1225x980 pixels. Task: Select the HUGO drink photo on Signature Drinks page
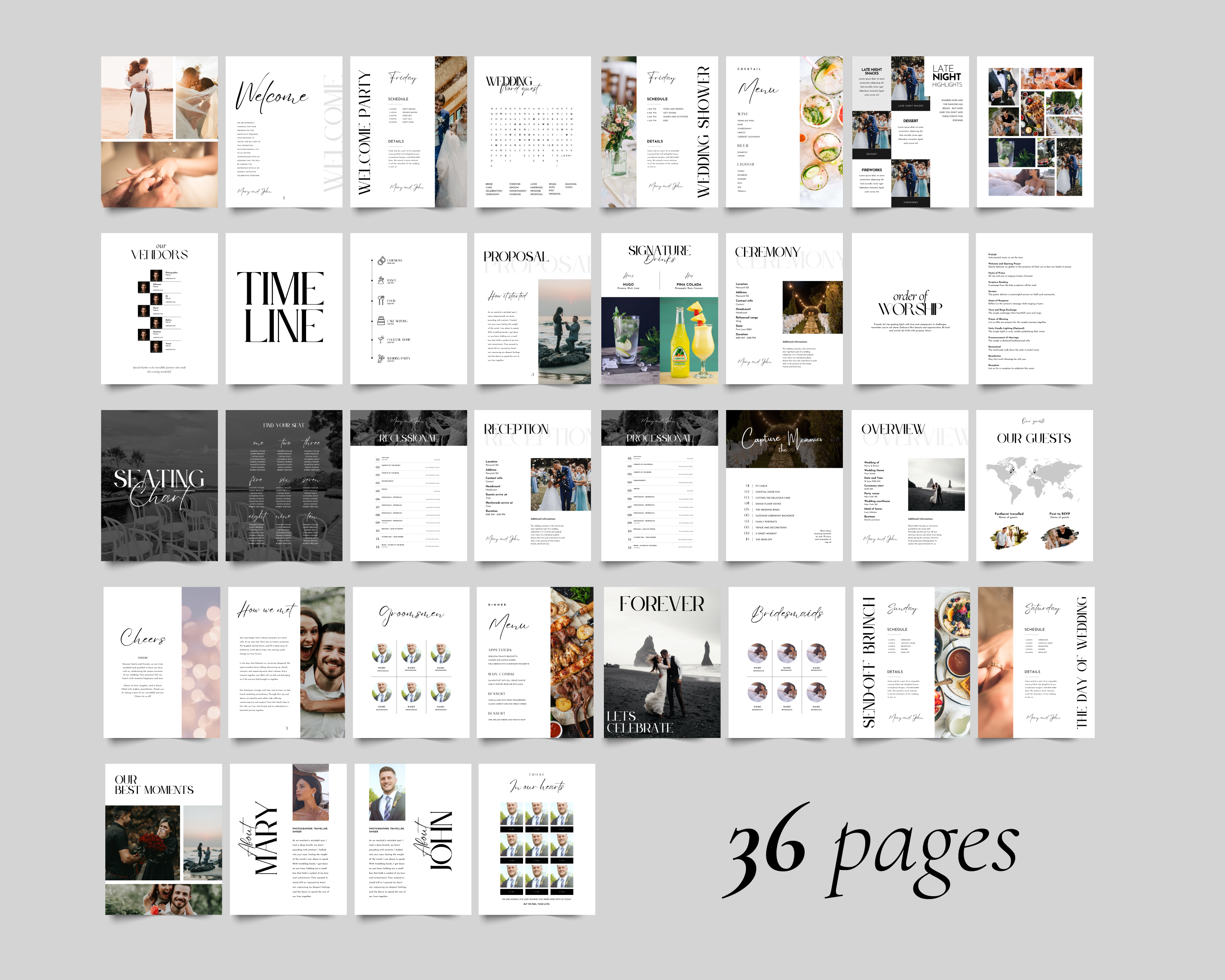(x=631, y=341)
